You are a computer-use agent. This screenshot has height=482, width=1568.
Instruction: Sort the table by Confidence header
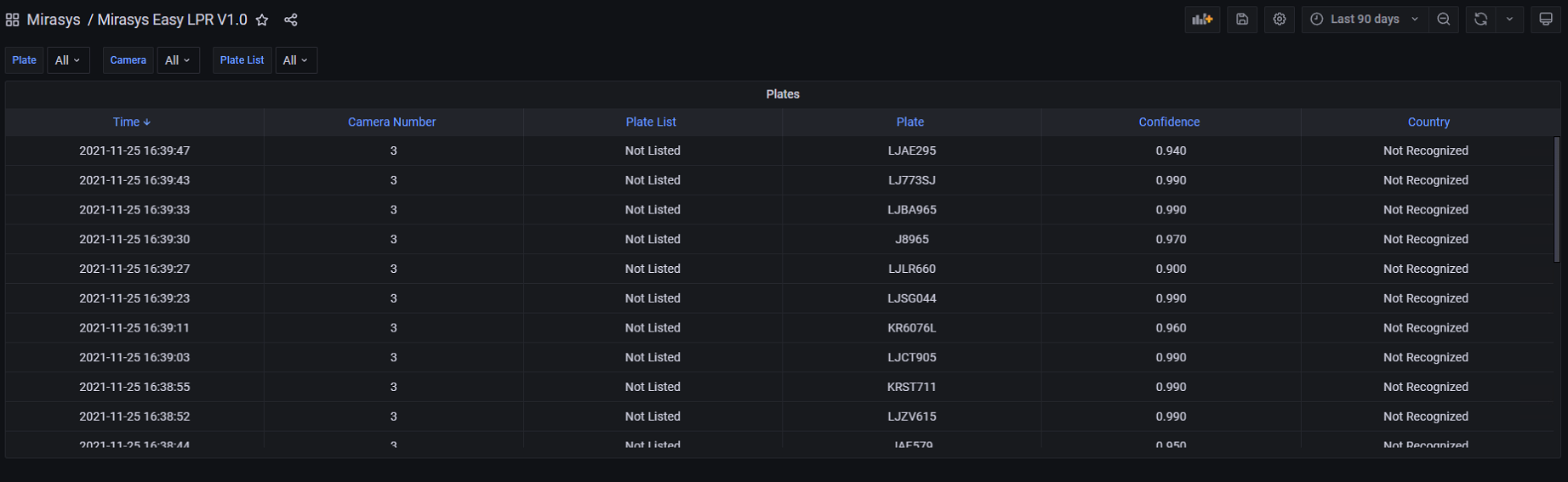pos(1169,122)
